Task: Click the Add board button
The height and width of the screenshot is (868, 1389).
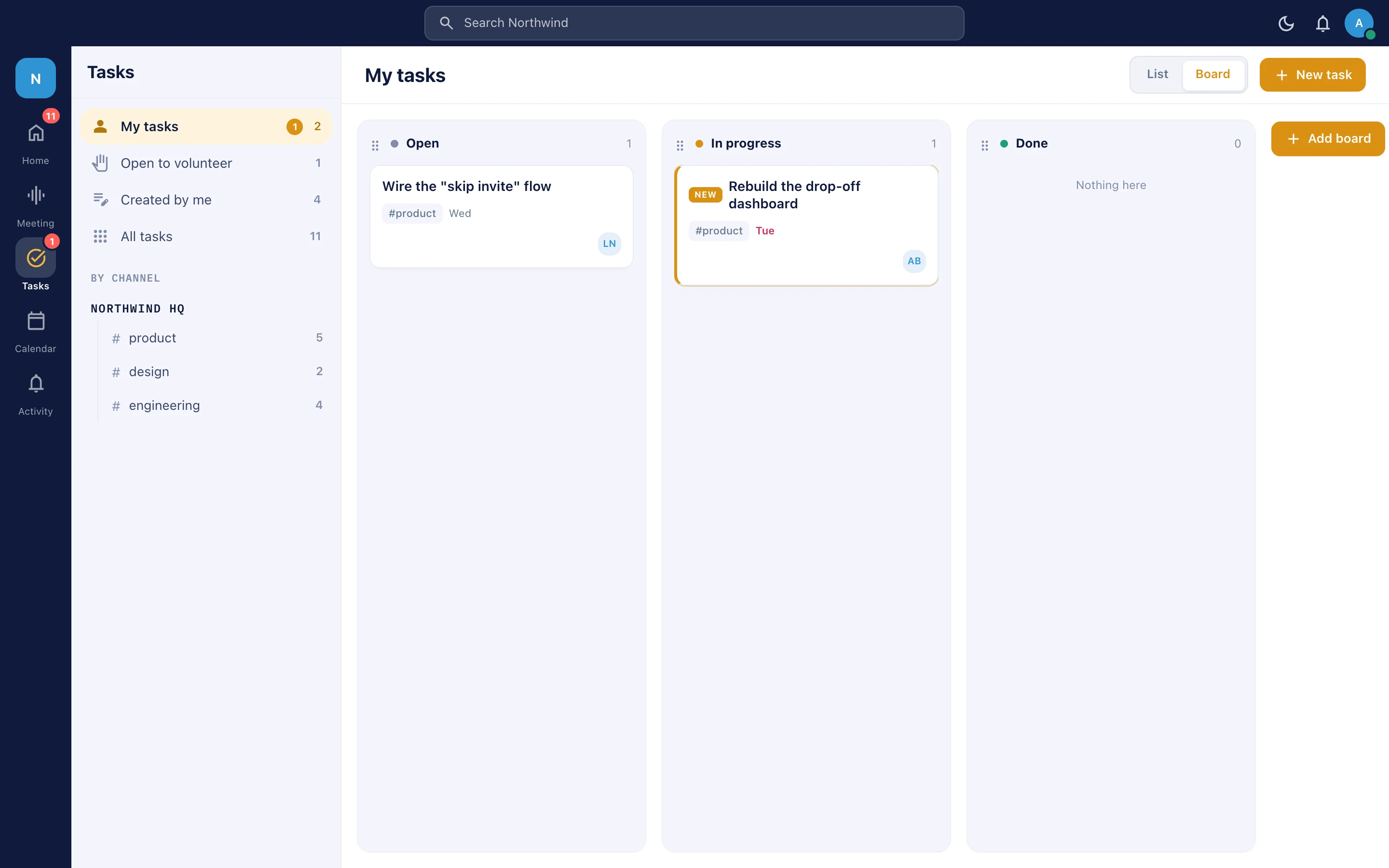Action: [x=1328, y=138]
